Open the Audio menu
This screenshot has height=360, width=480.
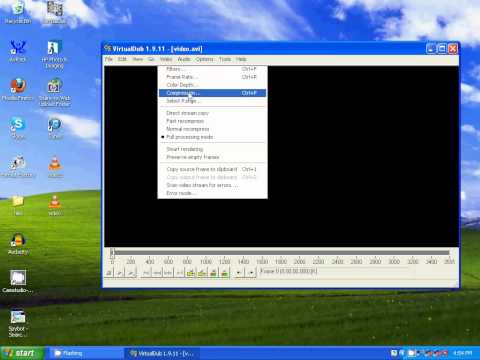pos(184,59)
